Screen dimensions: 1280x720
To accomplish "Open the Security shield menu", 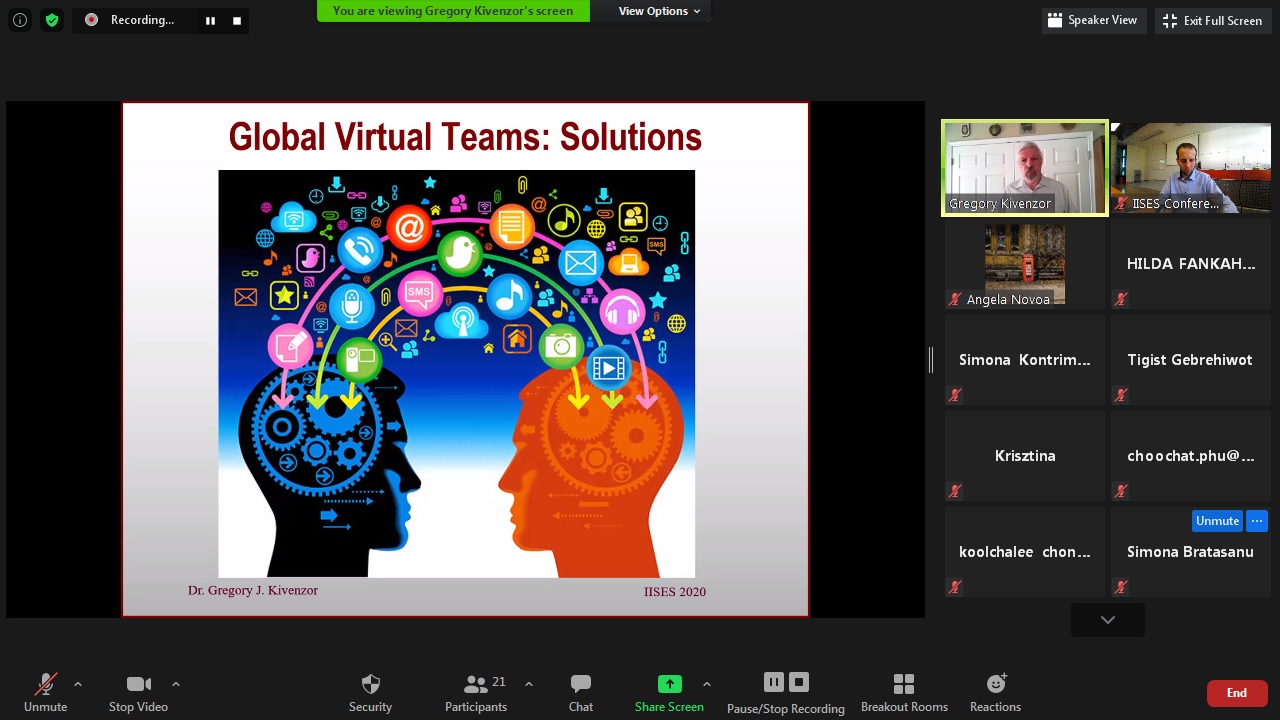I will pyautogui.click(x=370, y=693).
